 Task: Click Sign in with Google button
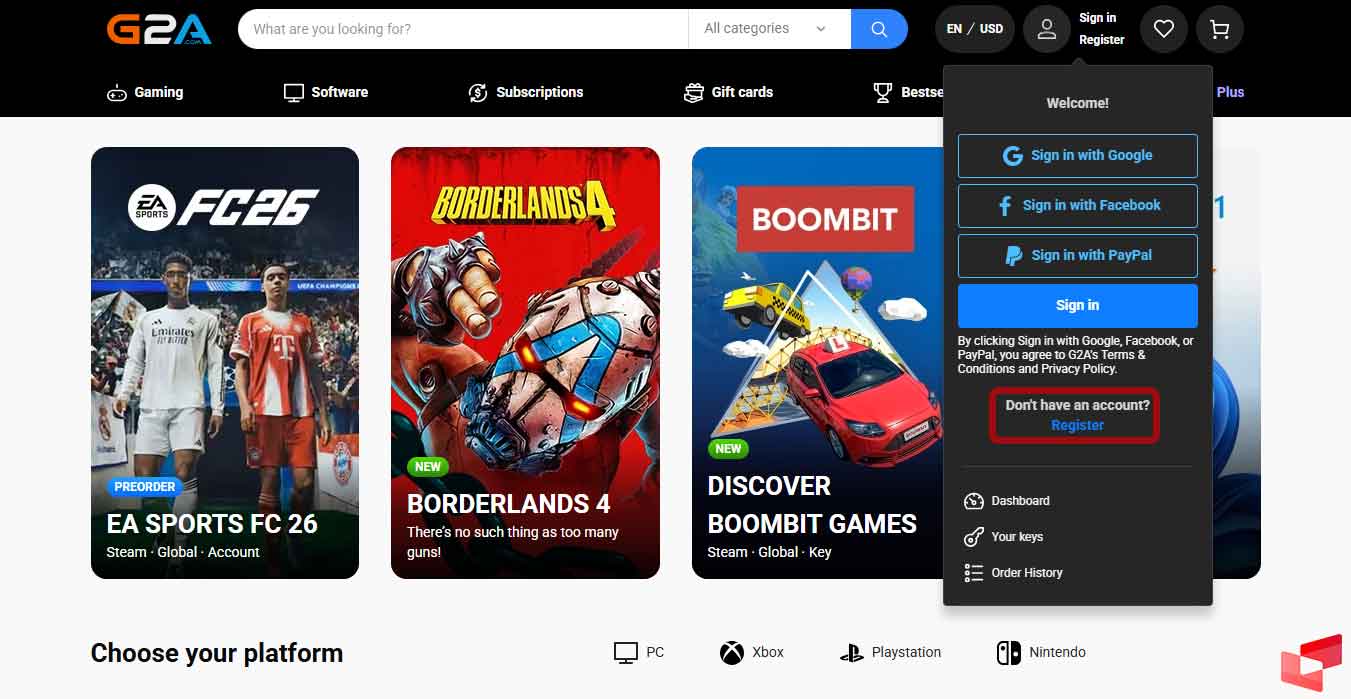[1077, 156]
